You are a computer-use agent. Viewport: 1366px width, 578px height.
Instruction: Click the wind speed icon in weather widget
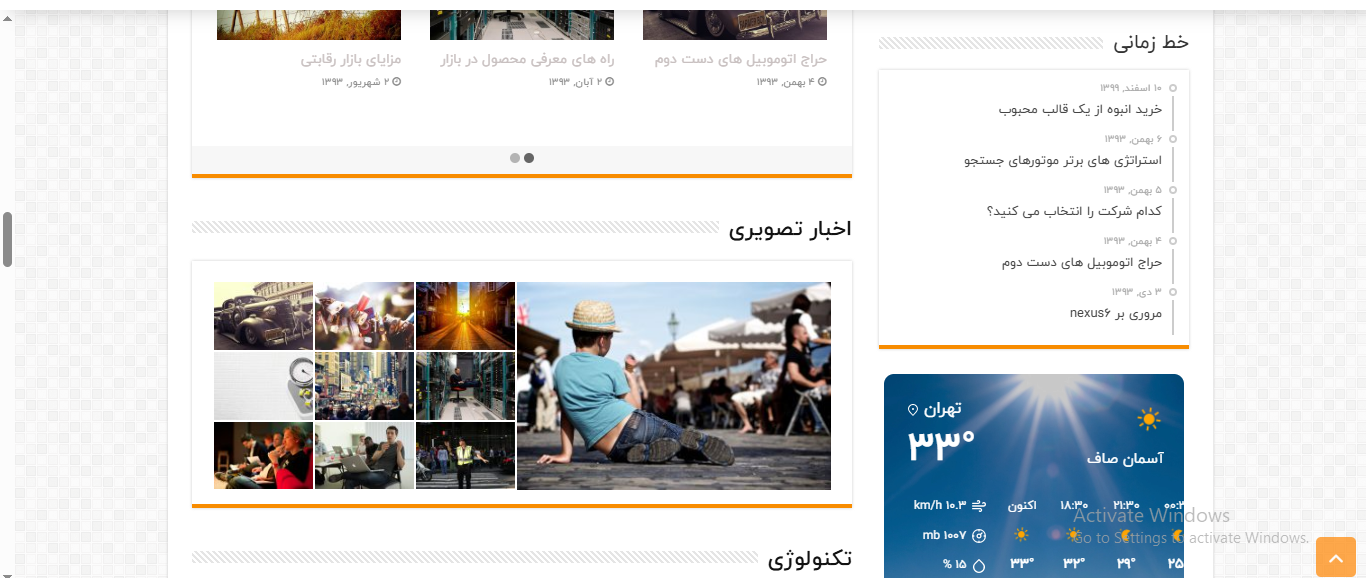coord(979,505)
